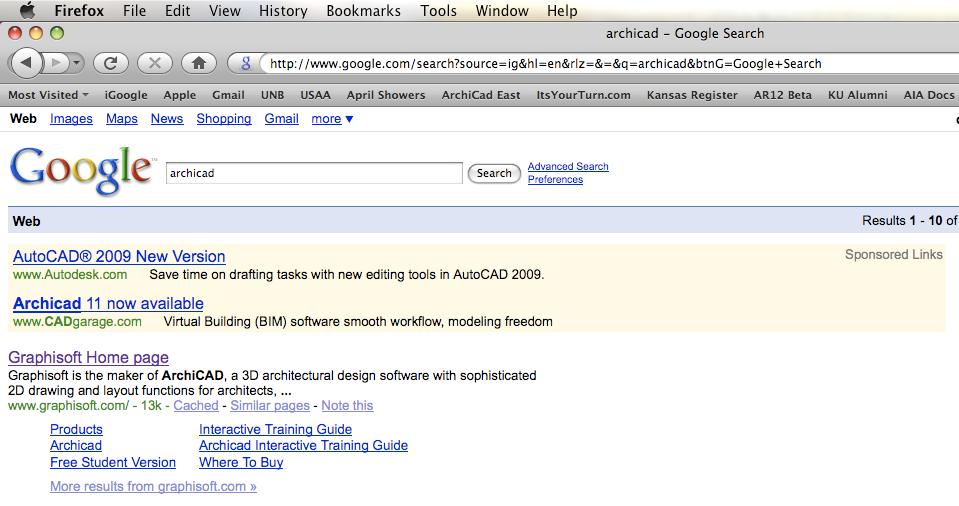Click the Google logo

coord(81,171)
